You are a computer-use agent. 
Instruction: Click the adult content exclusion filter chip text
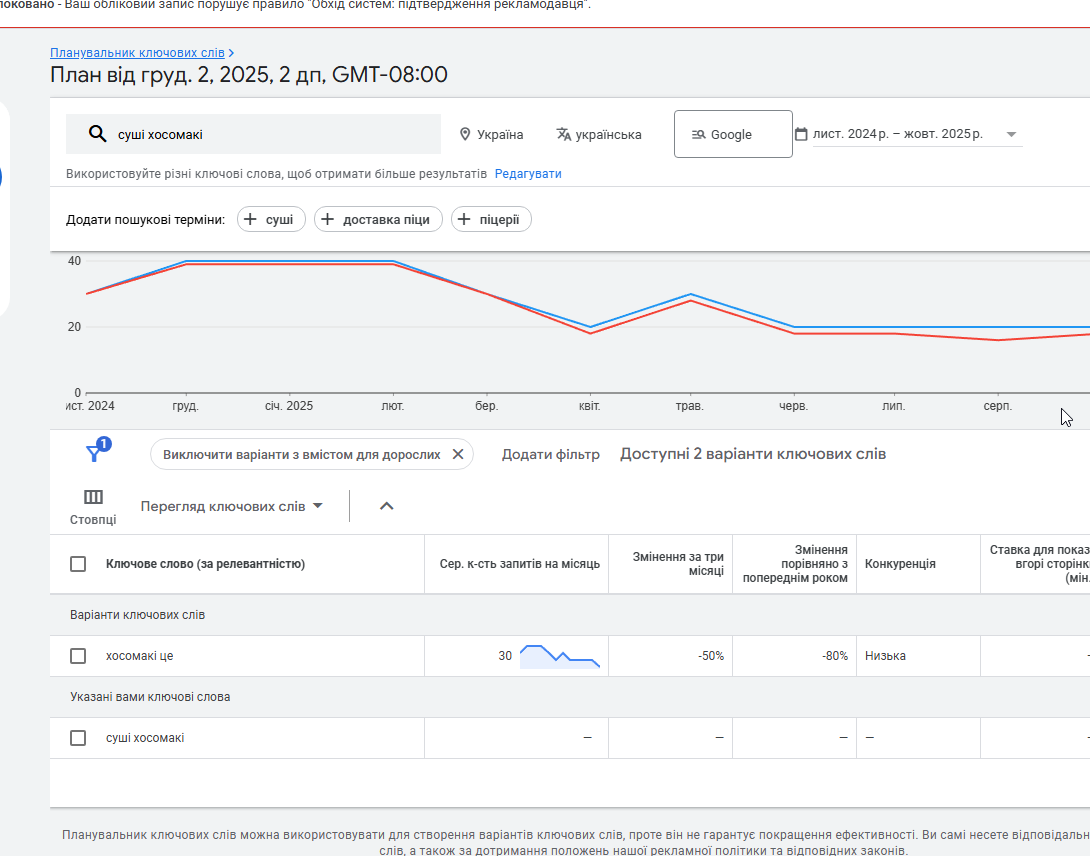pos(302,454)
